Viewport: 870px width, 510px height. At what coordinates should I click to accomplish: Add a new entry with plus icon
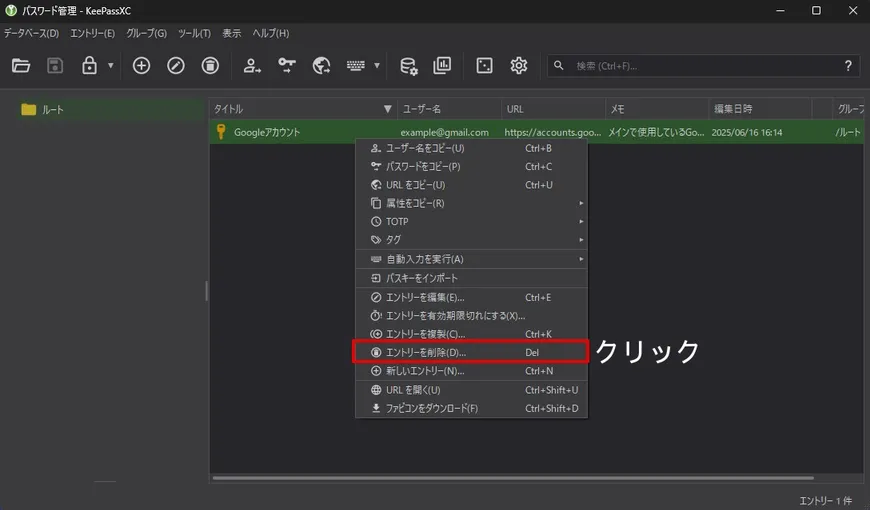(141, 65)
